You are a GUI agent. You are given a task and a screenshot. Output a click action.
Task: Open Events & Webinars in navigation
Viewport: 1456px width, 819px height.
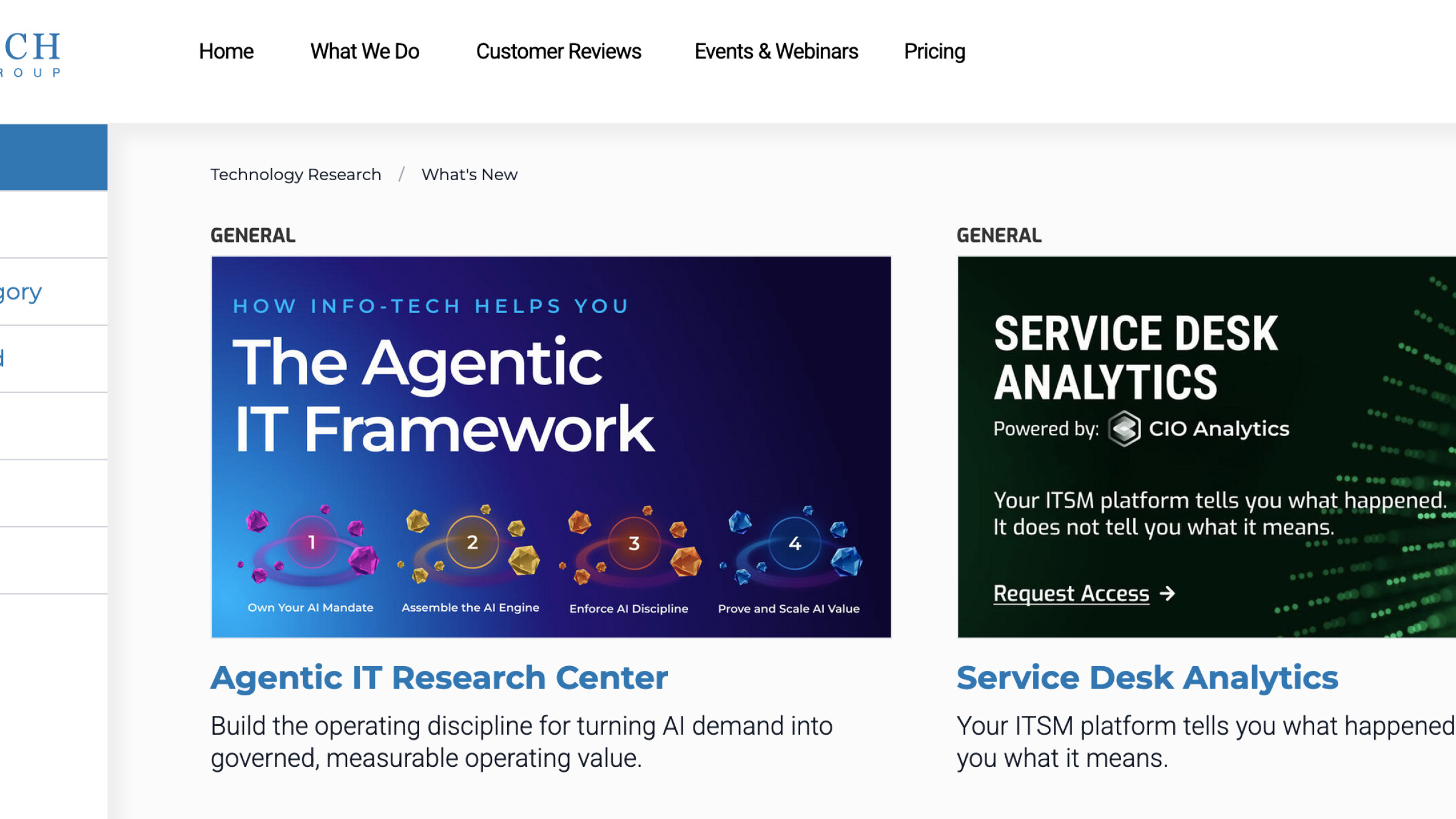[776, 52]
